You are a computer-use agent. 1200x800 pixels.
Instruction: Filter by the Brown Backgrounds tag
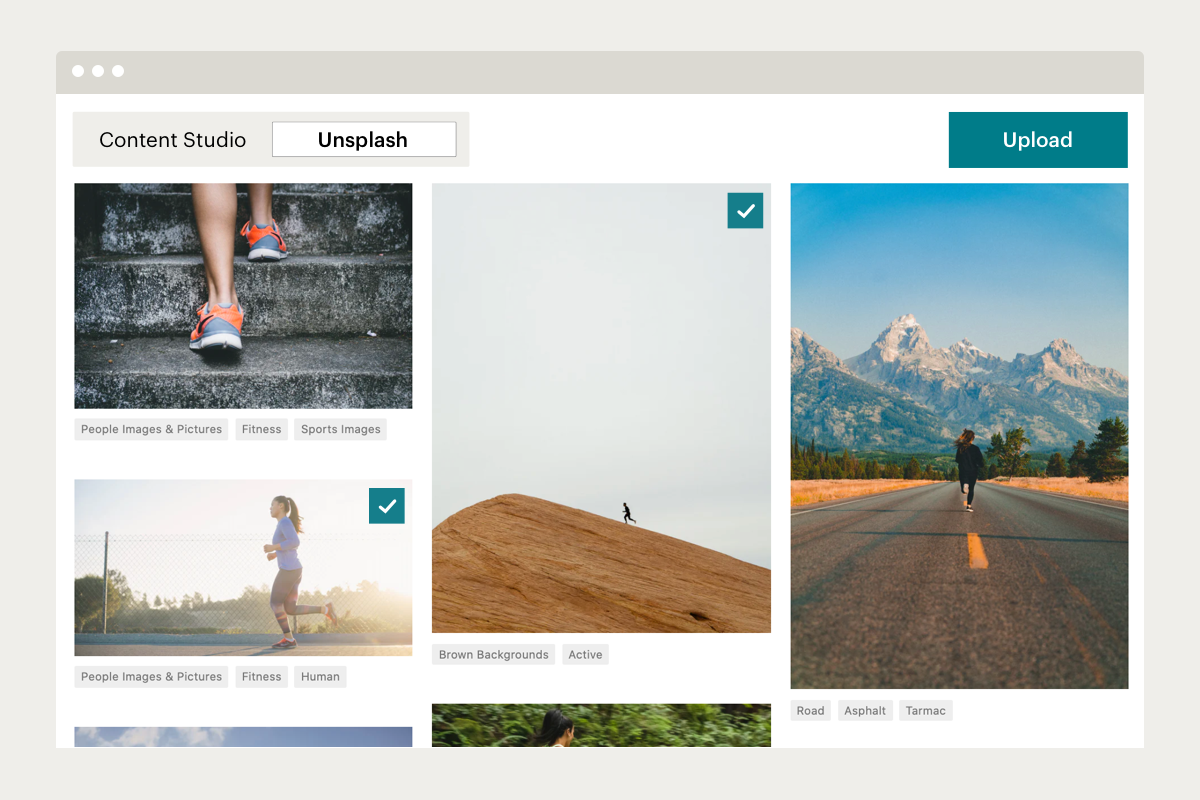tap(493, 655)
